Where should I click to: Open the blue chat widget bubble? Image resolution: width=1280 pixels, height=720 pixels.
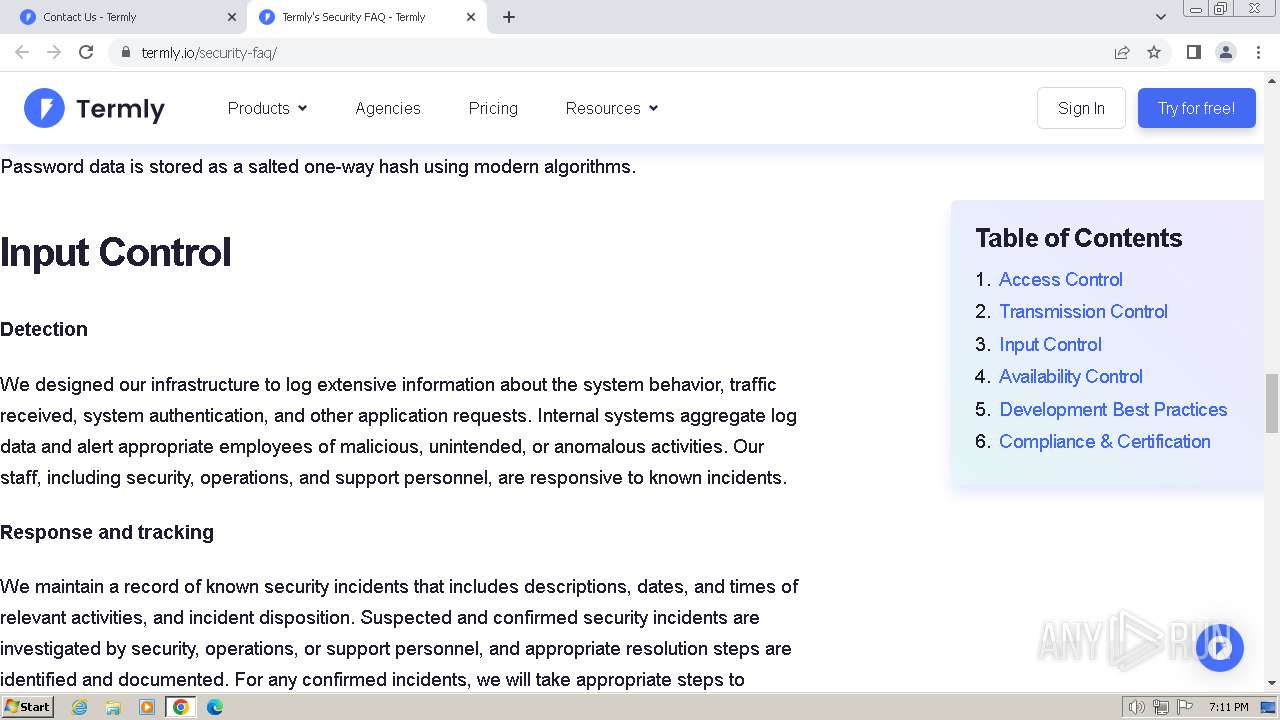[1219, 647]
